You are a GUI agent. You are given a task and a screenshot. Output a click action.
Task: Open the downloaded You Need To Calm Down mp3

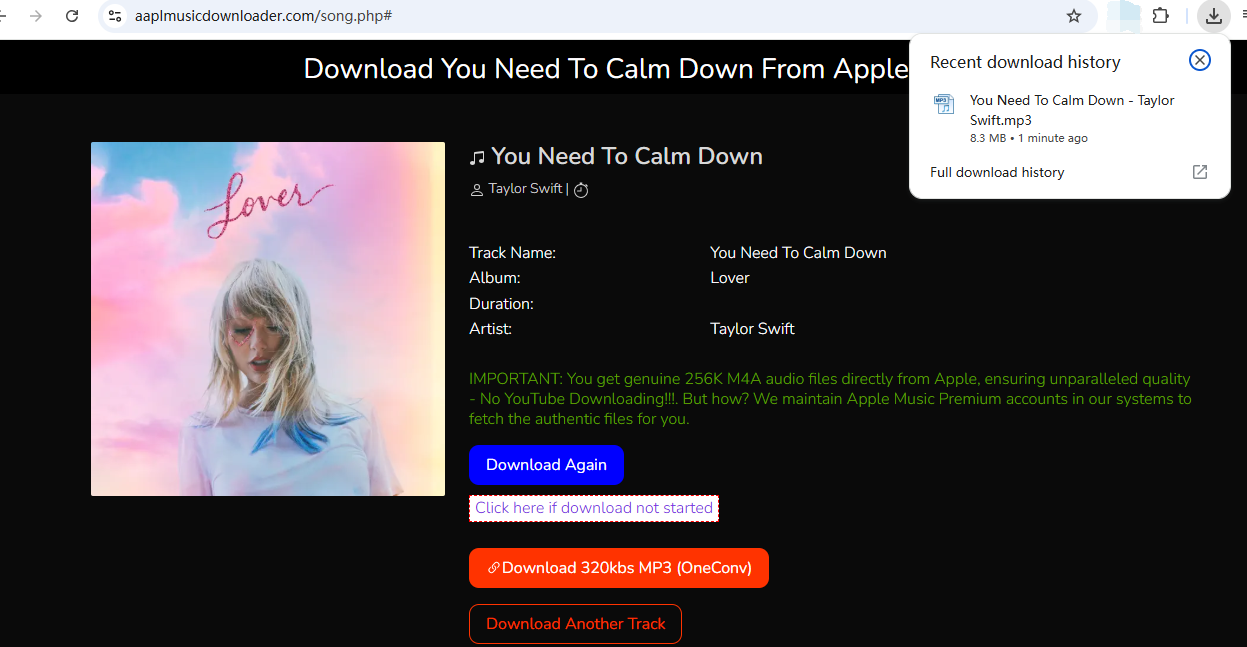[x=1072, y=110]
